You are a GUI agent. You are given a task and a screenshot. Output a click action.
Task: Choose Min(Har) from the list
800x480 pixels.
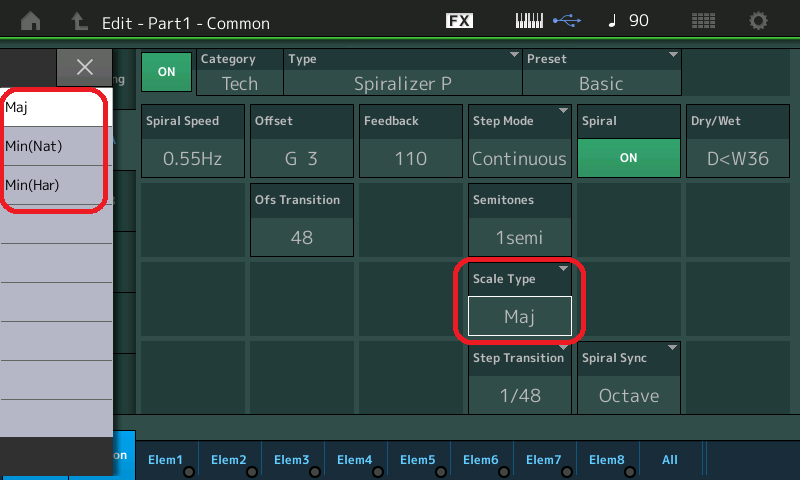(x=56, y=185)
